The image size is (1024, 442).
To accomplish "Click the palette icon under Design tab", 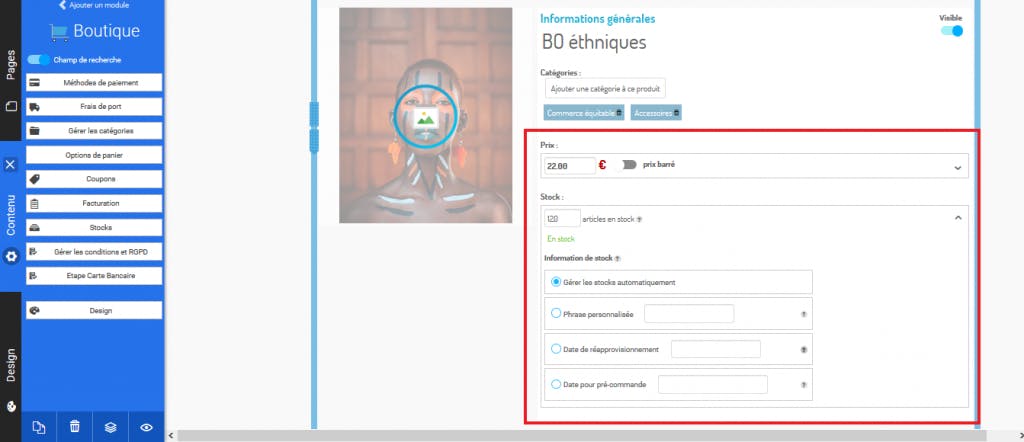I will point(10,405).
